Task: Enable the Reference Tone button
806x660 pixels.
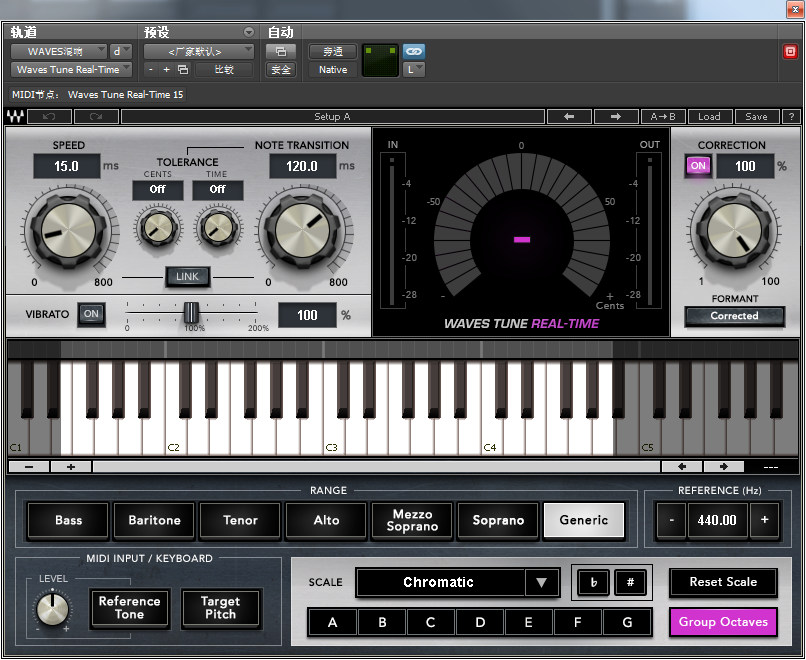Action: point(130,608)
